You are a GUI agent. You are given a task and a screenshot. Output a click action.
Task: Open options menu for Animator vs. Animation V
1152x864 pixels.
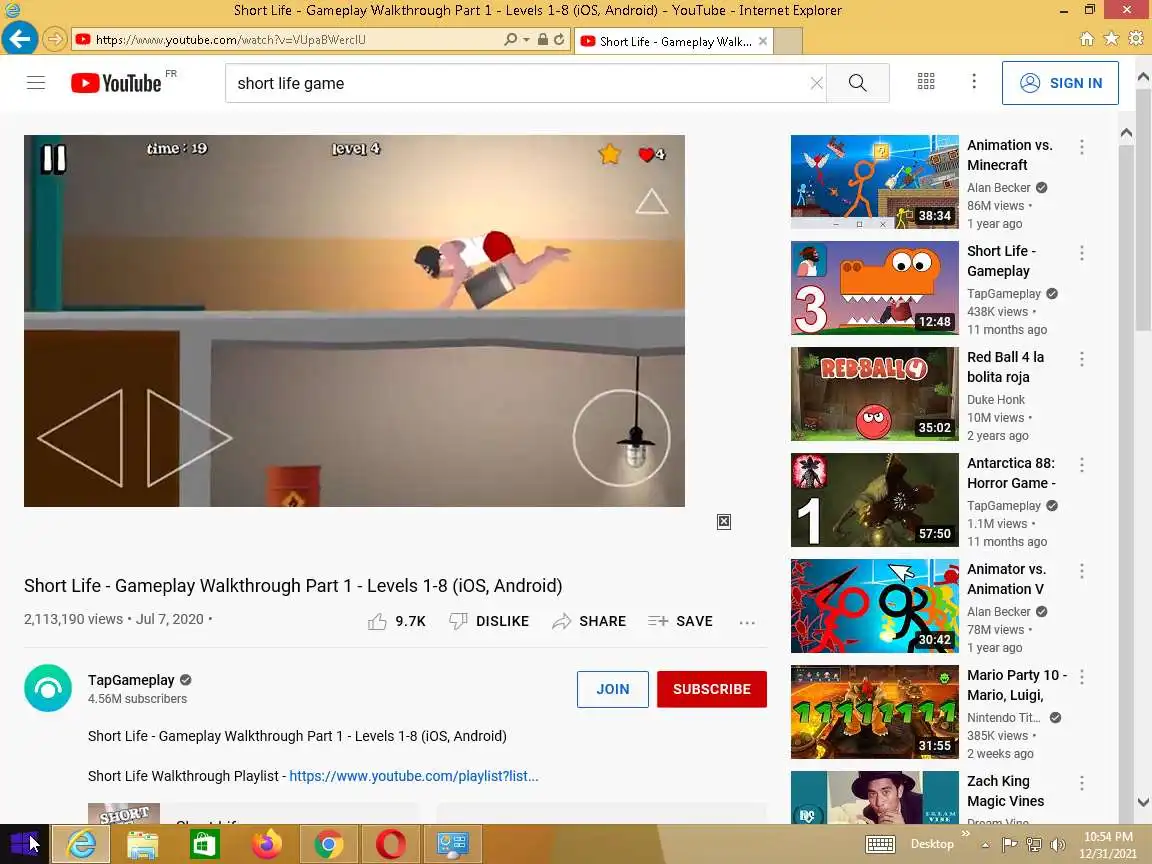1081,571
